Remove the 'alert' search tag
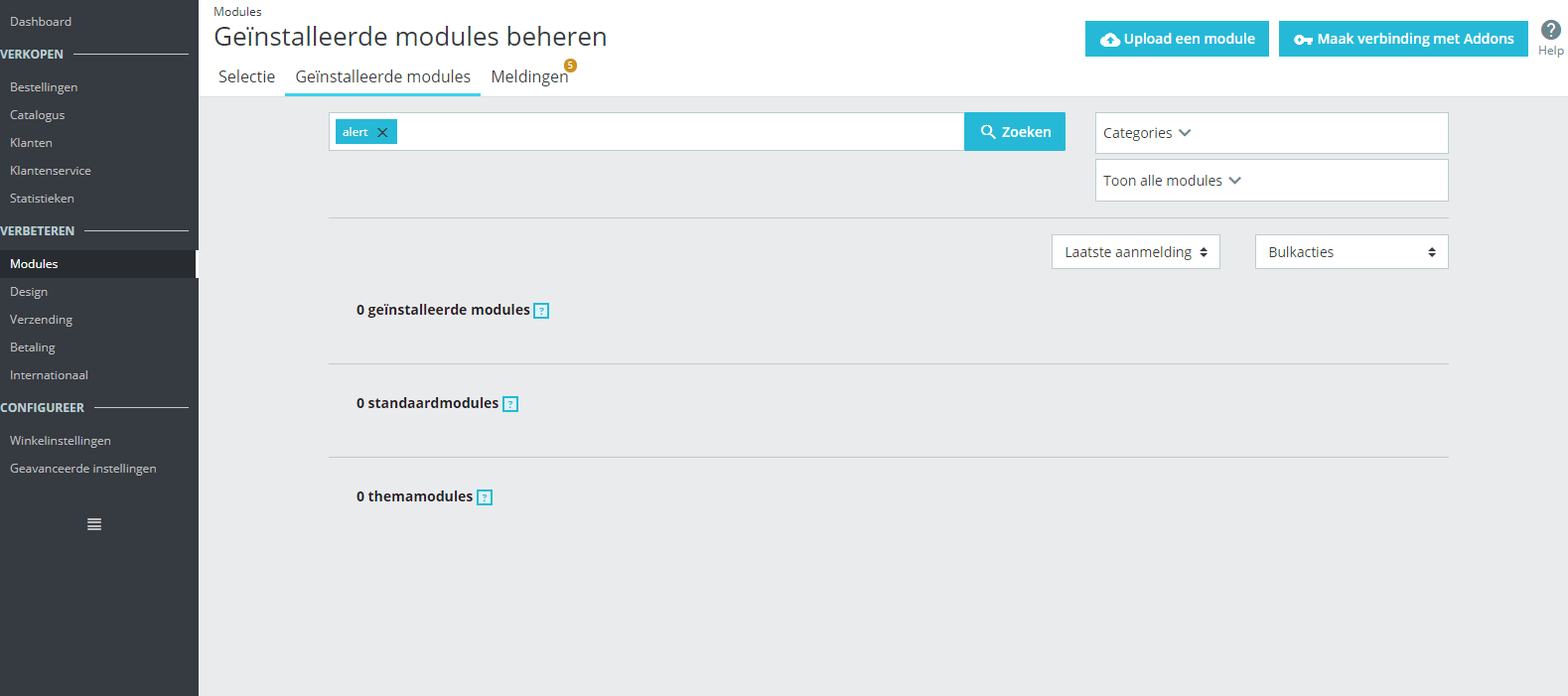Screen dimensions: 1568x696 coord(382,132)
